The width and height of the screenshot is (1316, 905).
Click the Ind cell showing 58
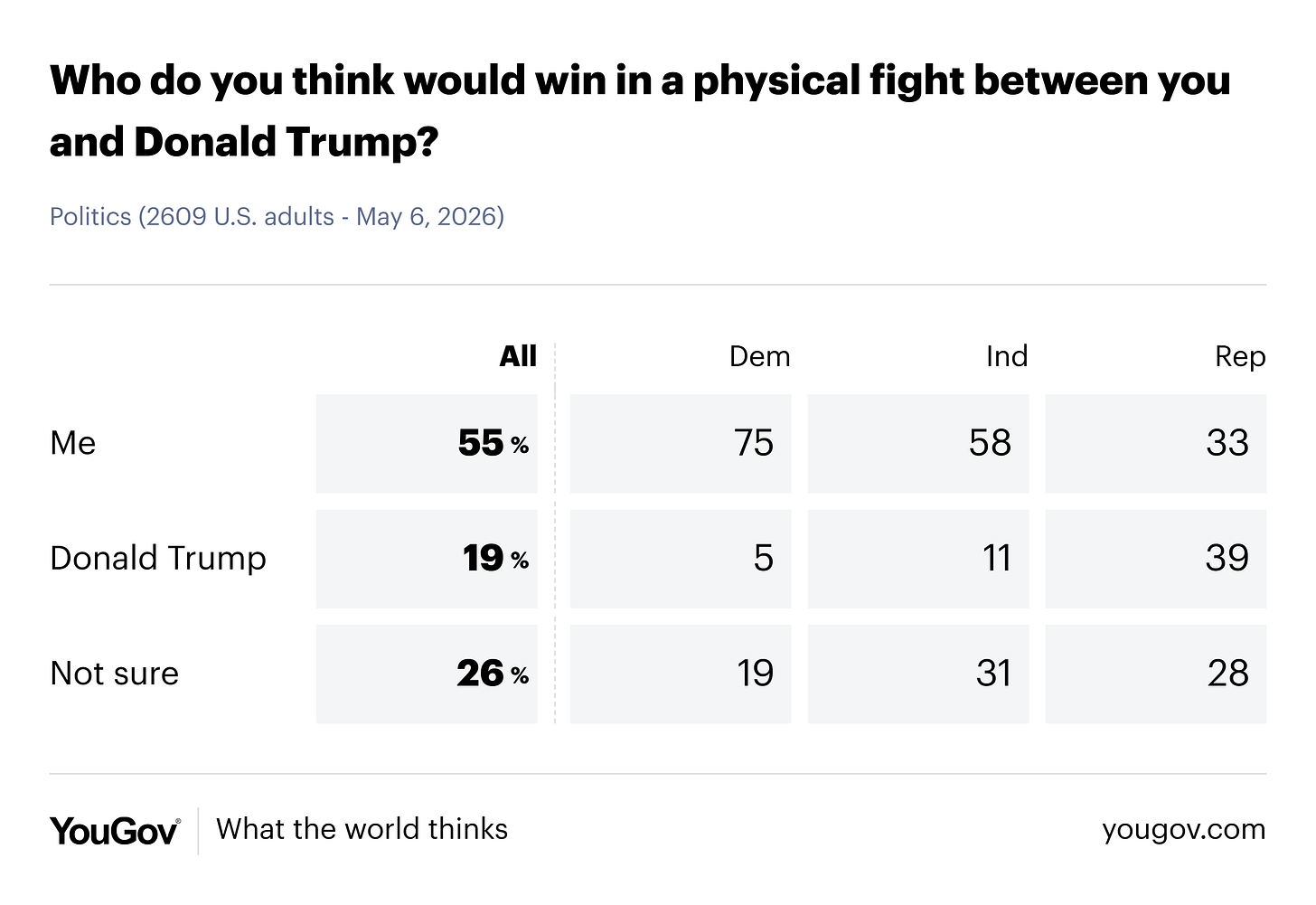tap(918, 443)
